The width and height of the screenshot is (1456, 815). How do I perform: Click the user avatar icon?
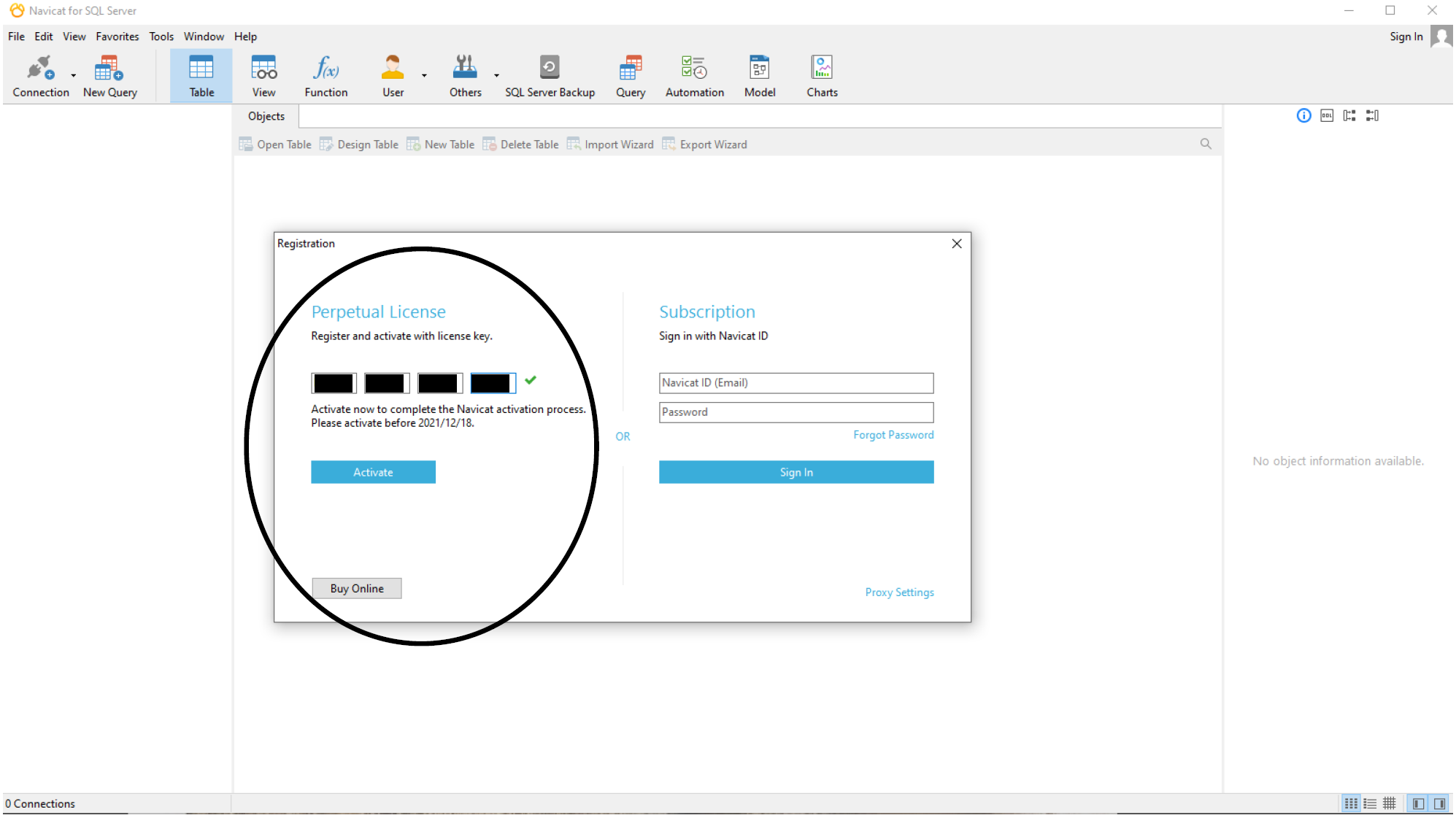pos(1441,36)
